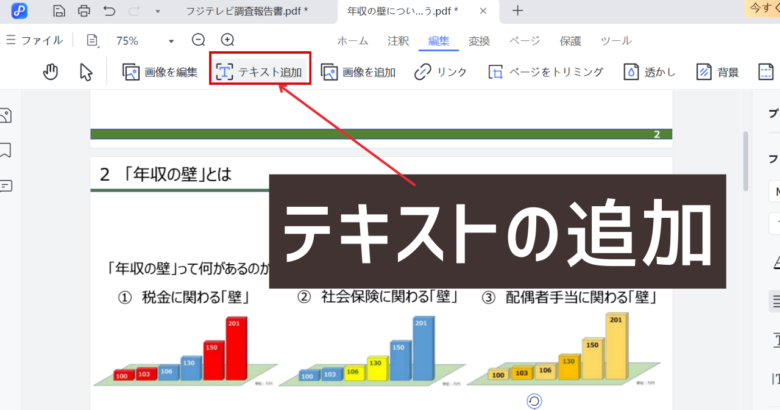
Task: Select the hand pan tool
Action: click(x=52, y=72)
